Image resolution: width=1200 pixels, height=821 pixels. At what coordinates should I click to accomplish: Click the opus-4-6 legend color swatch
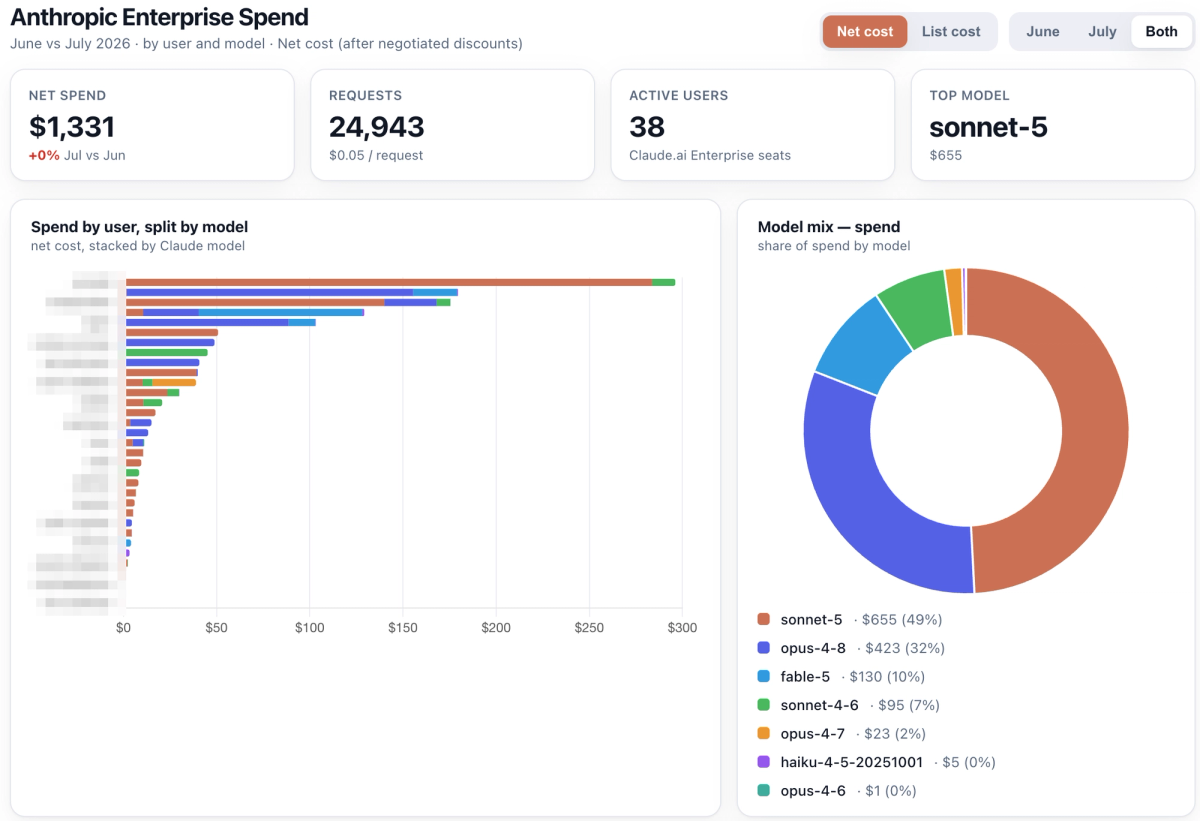click(x=764, y=791)
